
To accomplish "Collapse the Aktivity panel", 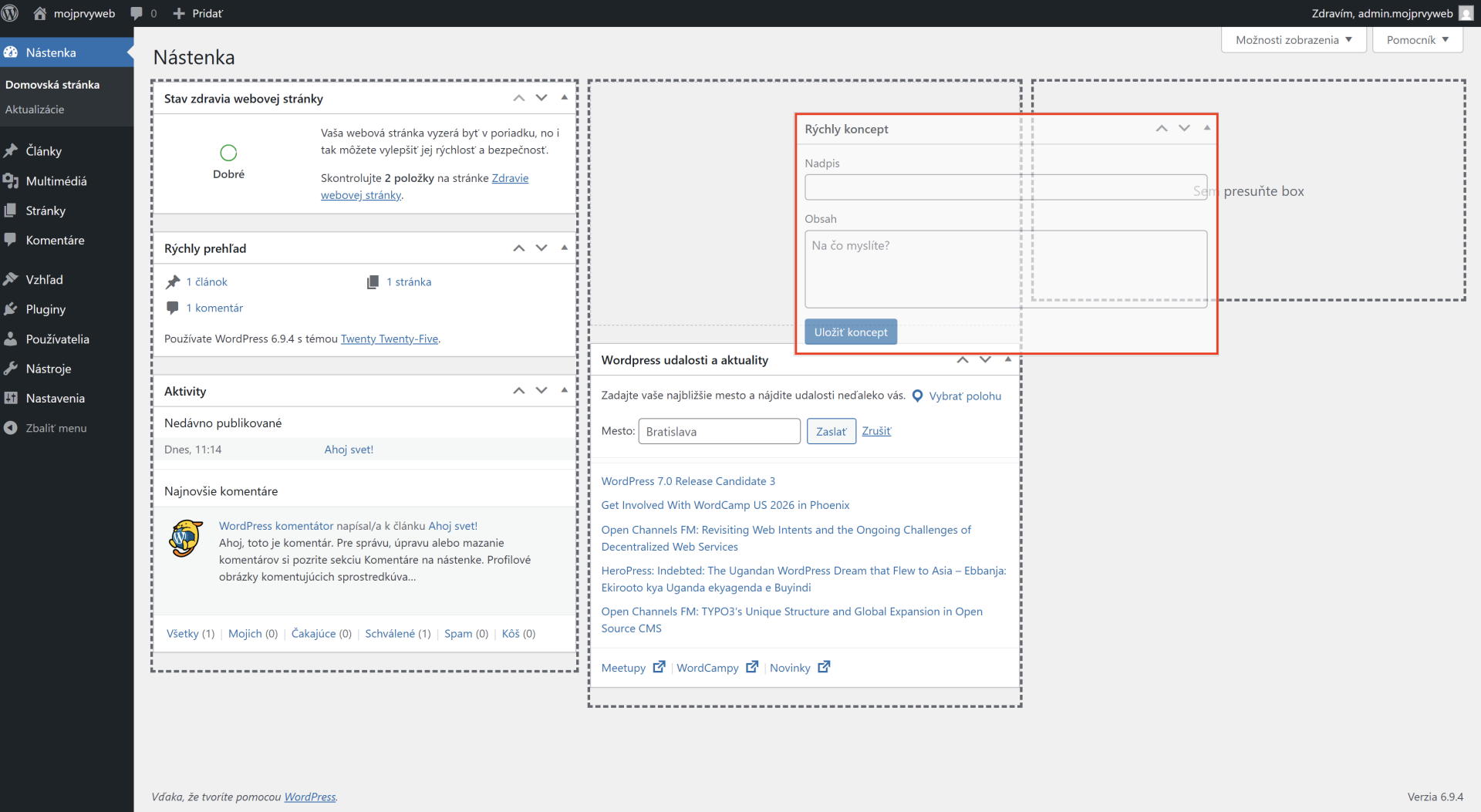I will [565, 391].
